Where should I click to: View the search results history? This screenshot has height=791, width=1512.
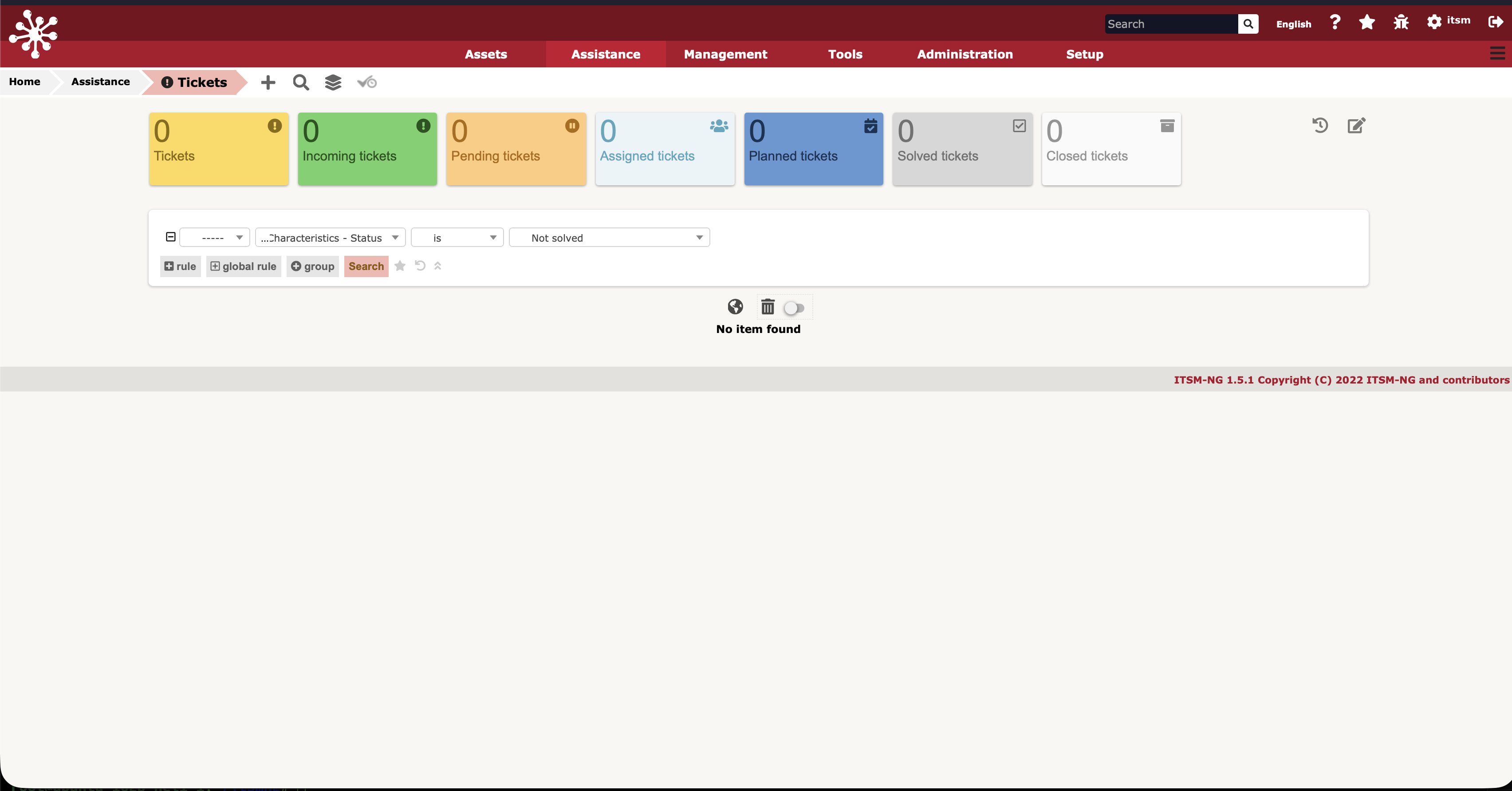[x=1319, y=125]
